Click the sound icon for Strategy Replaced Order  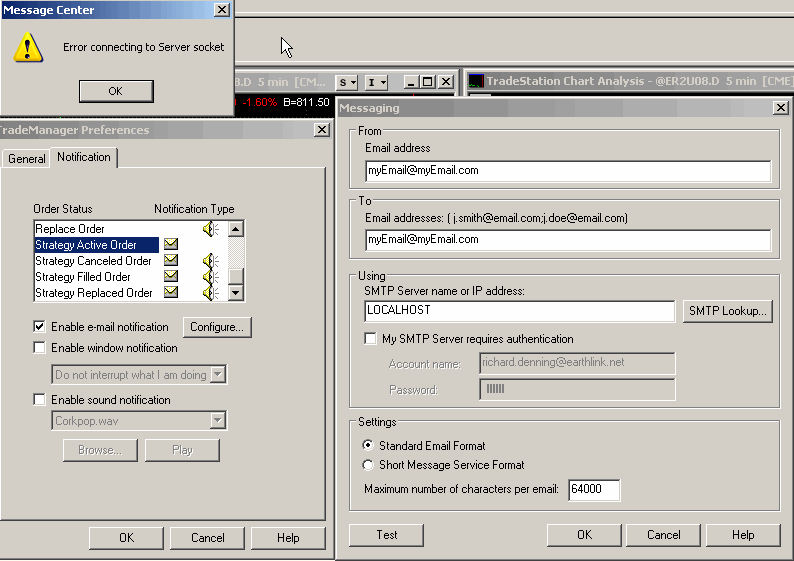[x=210, y=293]
